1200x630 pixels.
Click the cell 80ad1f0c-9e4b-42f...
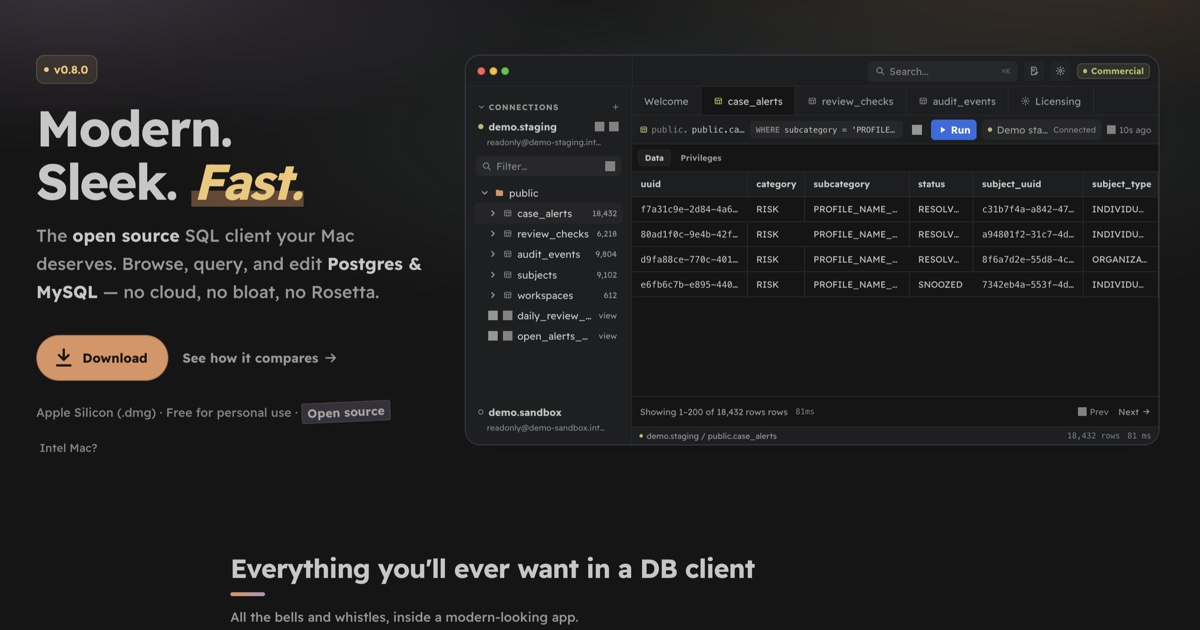pos(689,234)
